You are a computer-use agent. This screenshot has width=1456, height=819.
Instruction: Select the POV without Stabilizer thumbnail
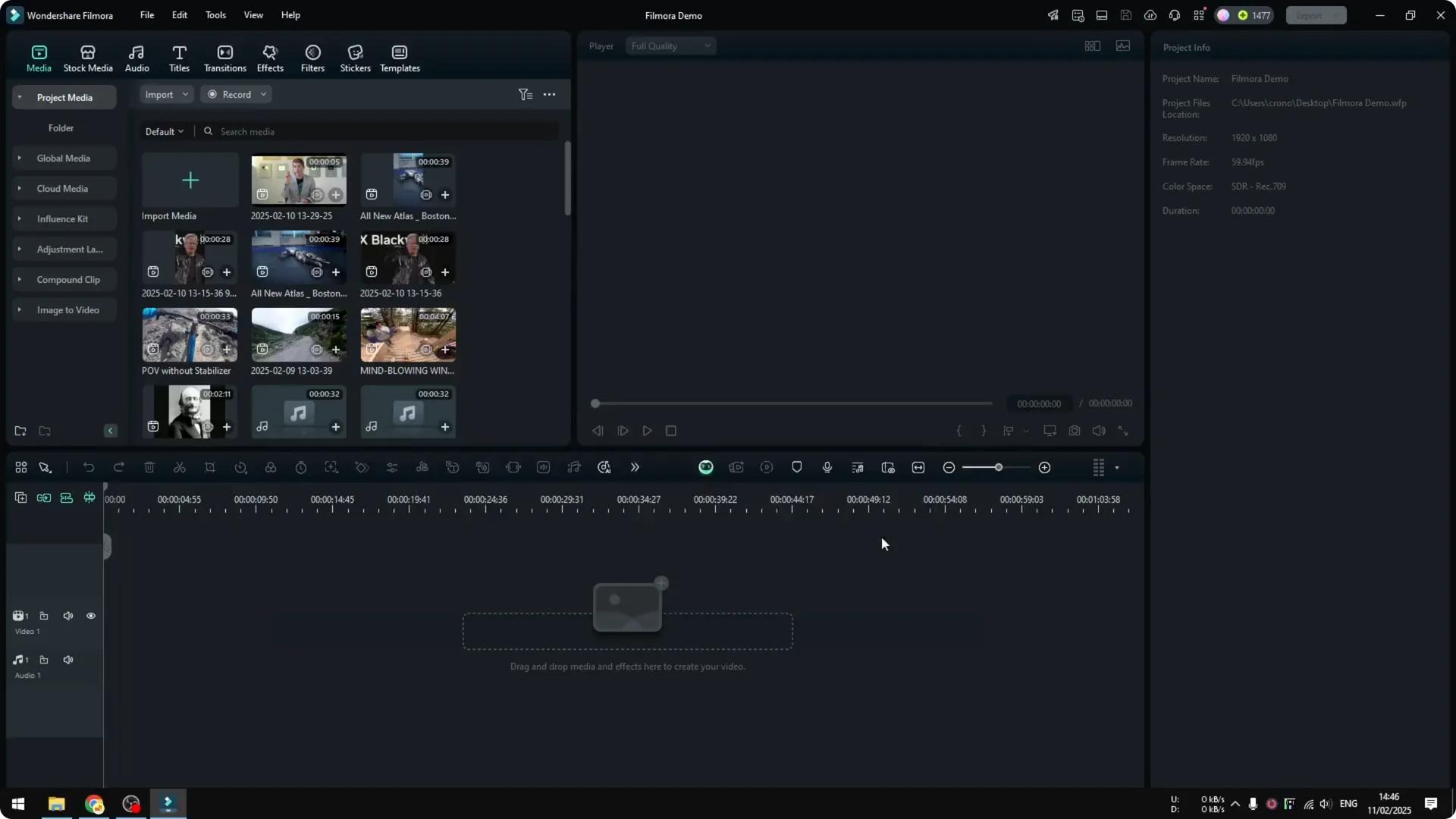click(x=190, y=334)
